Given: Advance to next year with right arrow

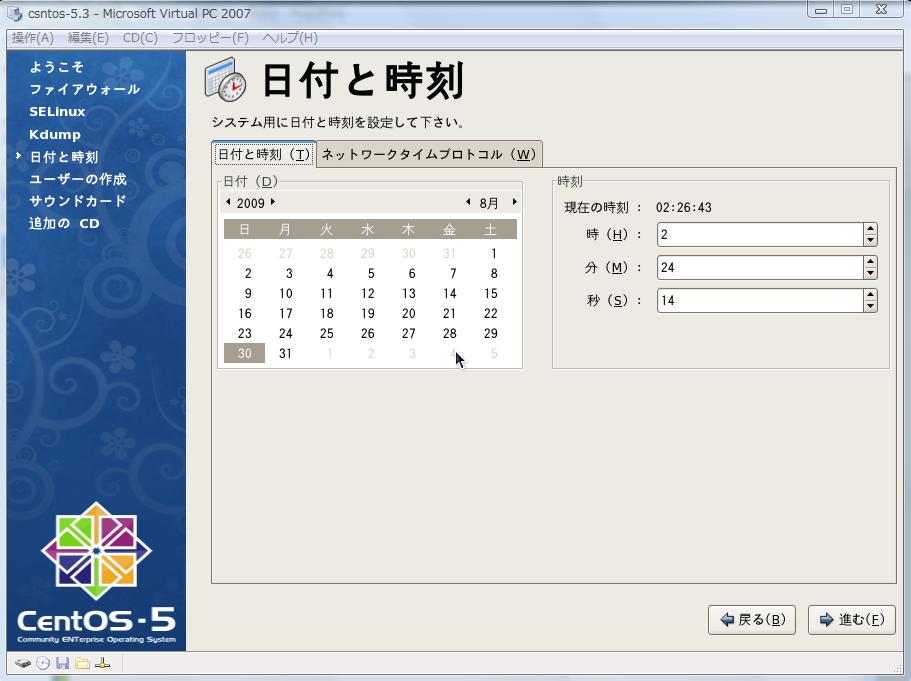Looking at the screenshot, I should pos(273,202).
